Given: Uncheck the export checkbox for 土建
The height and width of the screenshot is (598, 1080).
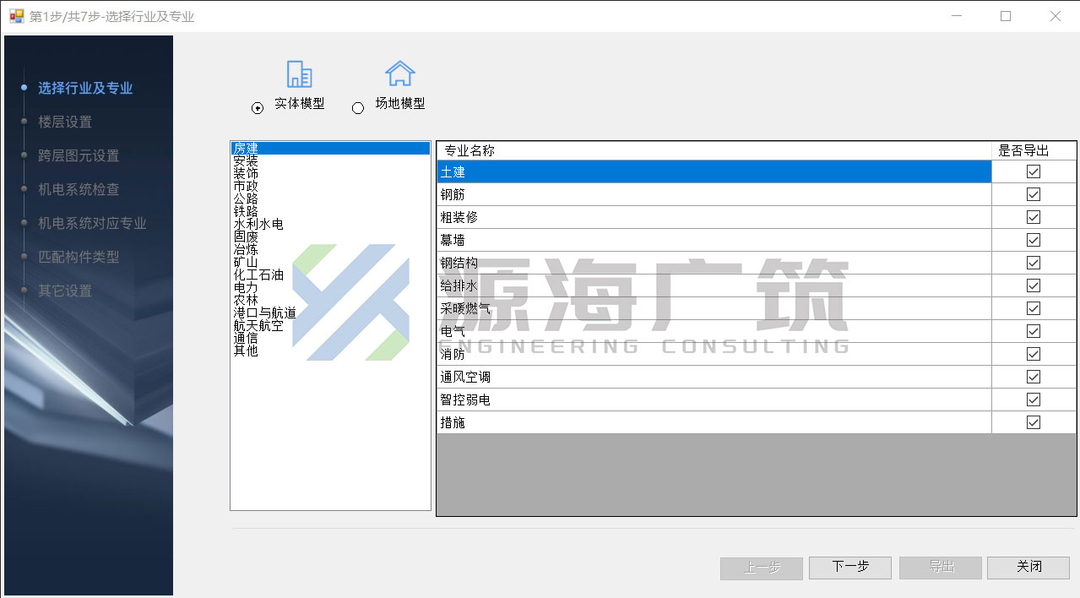Looking at the screenshot, I should [1033, 172].
